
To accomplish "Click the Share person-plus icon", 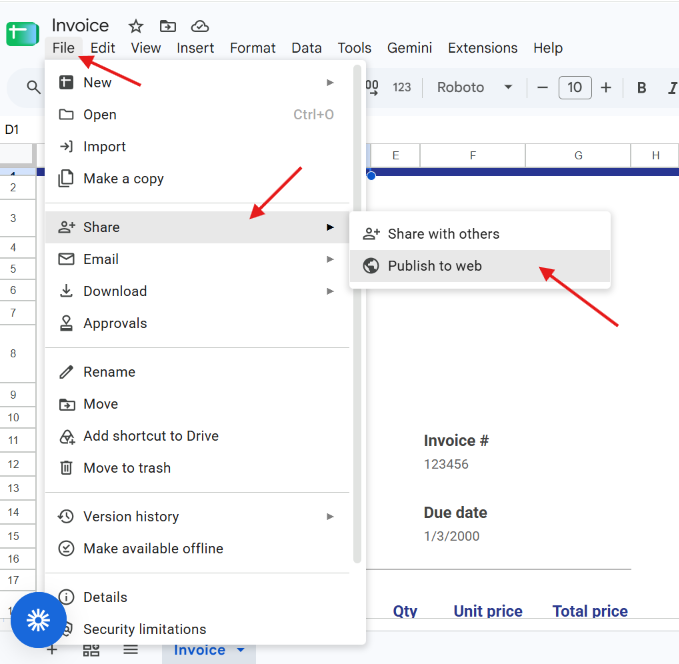I will pyautogui.click(x=67, y=227).
